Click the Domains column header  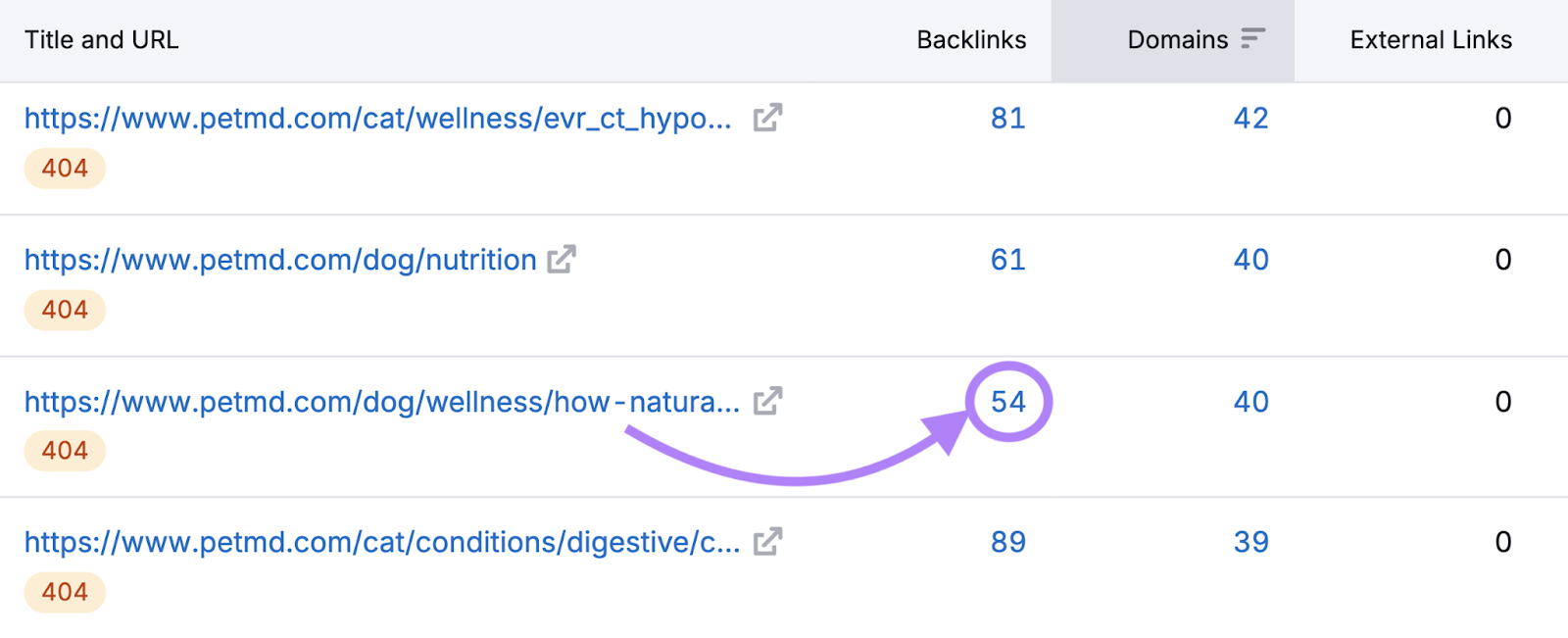coord(1176,40)
